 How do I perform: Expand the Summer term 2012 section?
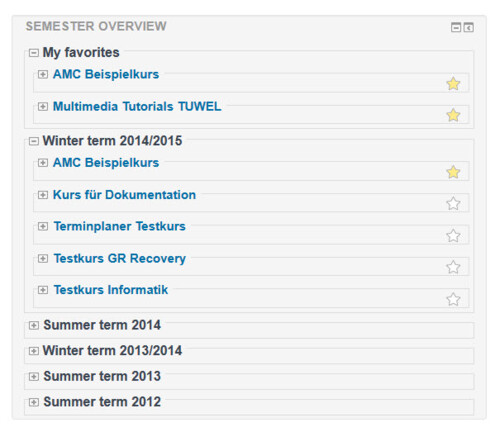(34, 402)
